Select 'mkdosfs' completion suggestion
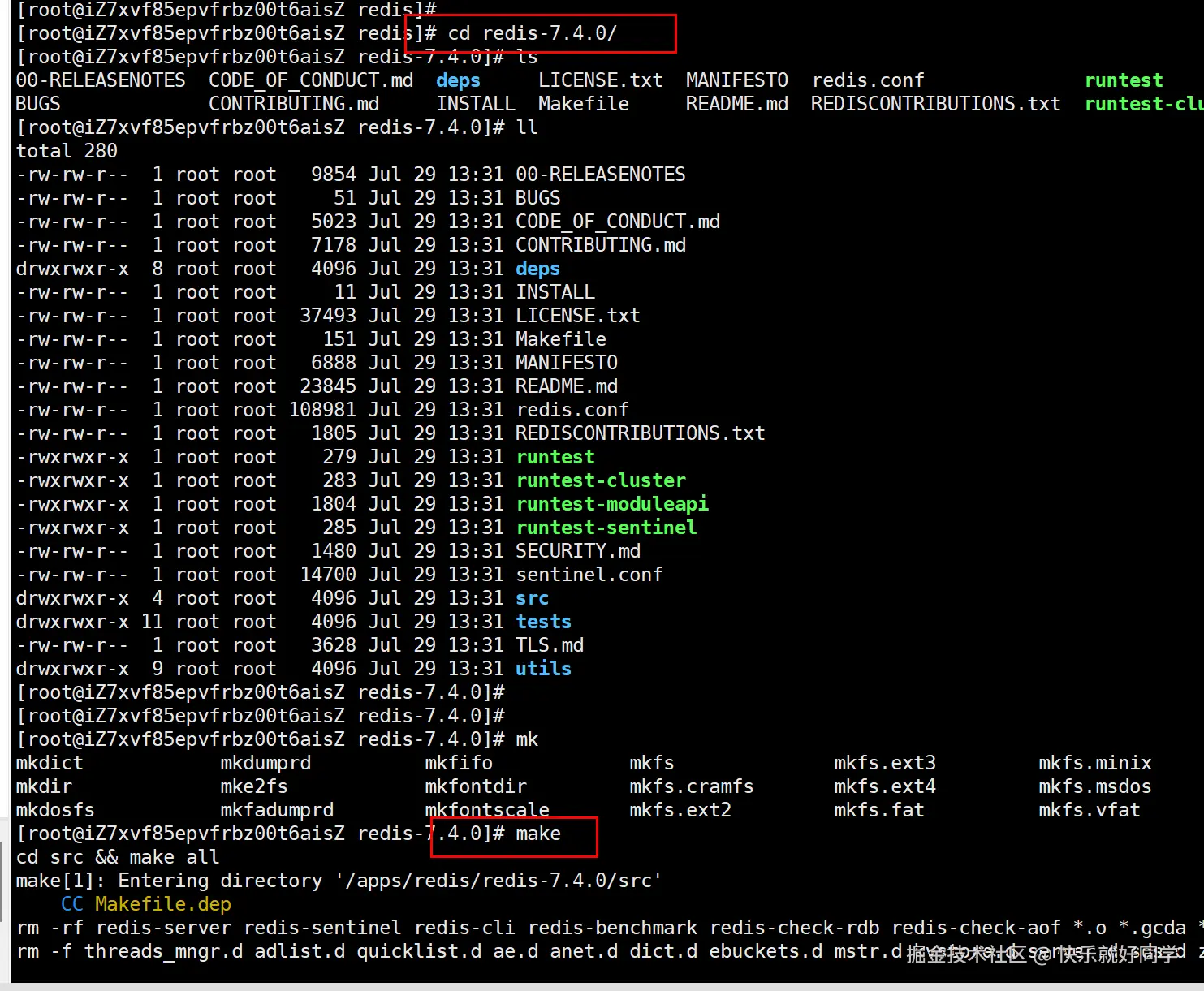1204x991 pixels. (55, 810)
